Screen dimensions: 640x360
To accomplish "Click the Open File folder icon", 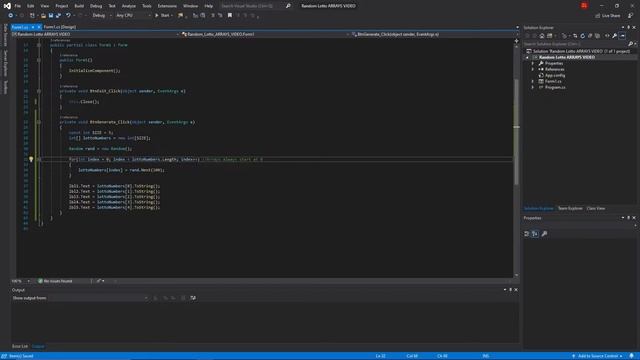I will pos(43,16).
